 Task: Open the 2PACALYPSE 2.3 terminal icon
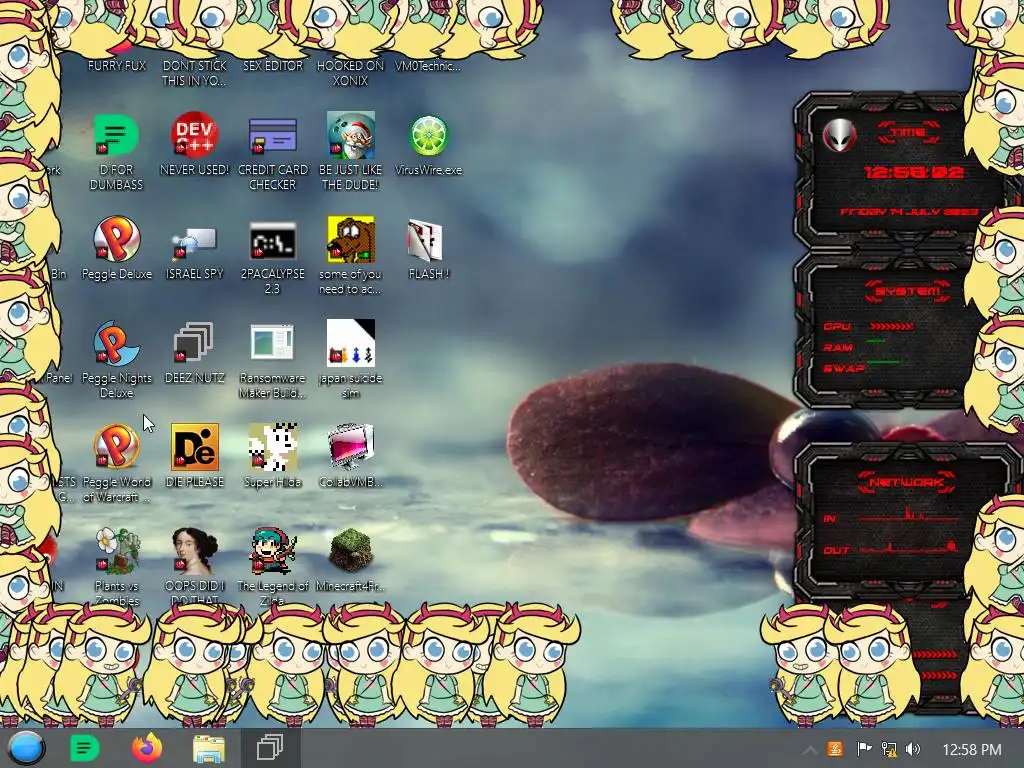pos(272,241)
